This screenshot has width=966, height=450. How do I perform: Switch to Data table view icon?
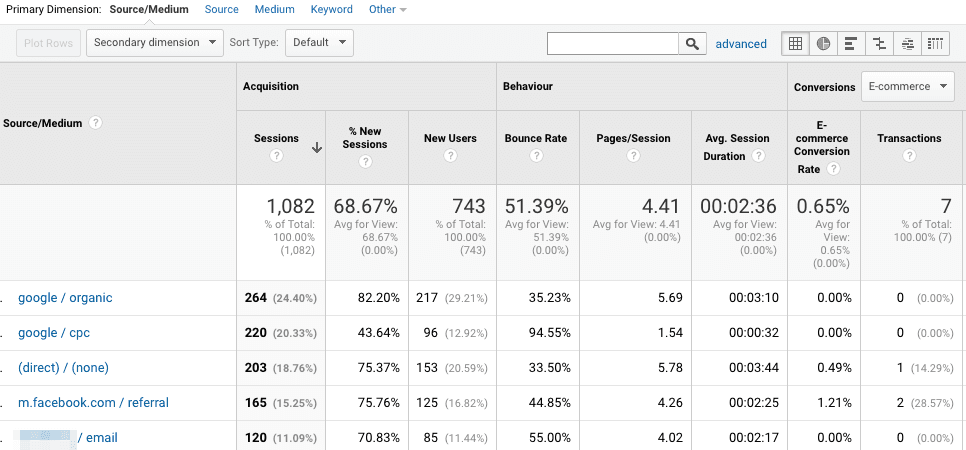(795, 43)
